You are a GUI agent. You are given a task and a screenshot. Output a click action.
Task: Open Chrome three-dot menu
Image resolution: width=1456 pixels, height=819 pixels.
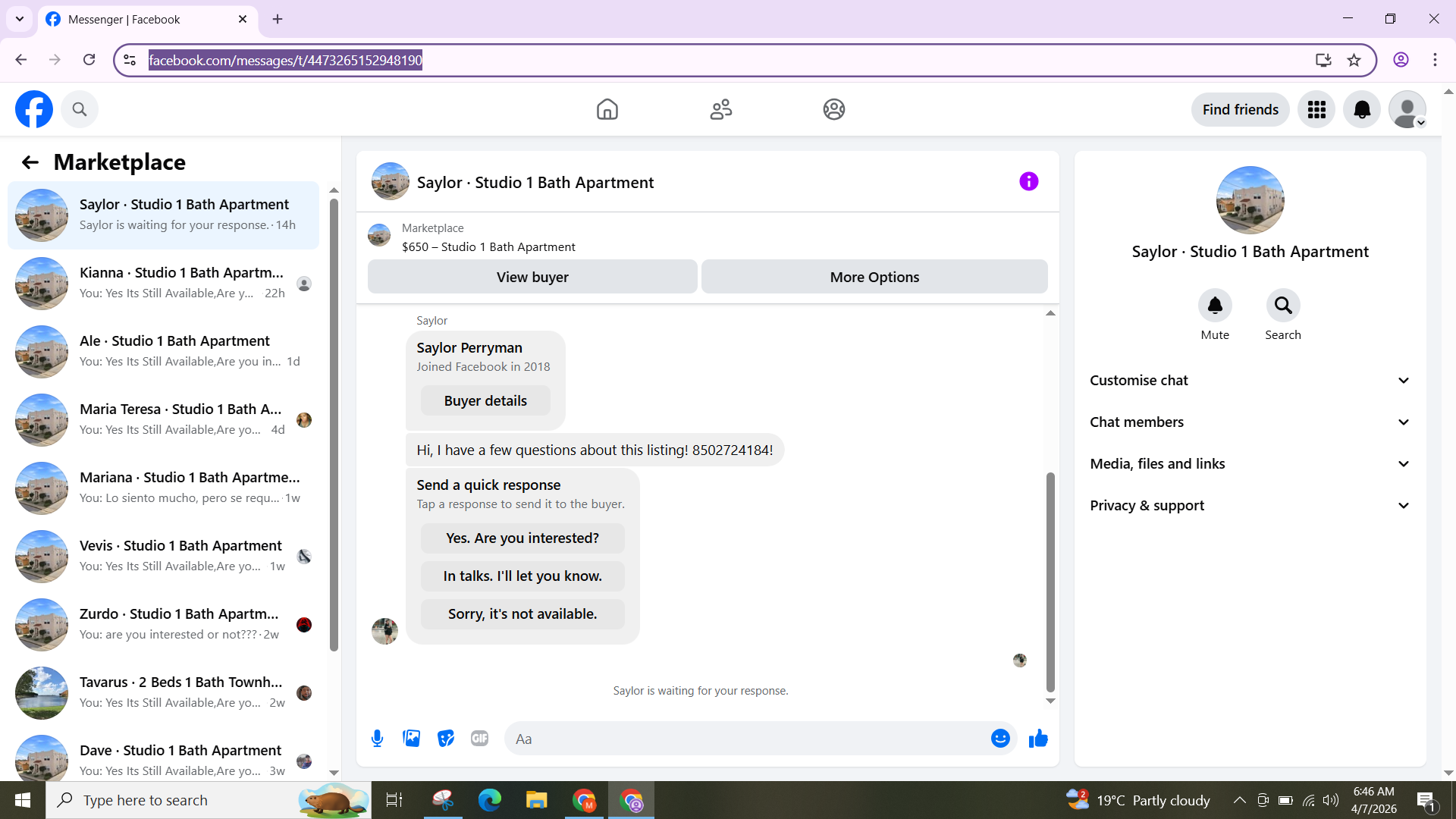click(1435, 60)
